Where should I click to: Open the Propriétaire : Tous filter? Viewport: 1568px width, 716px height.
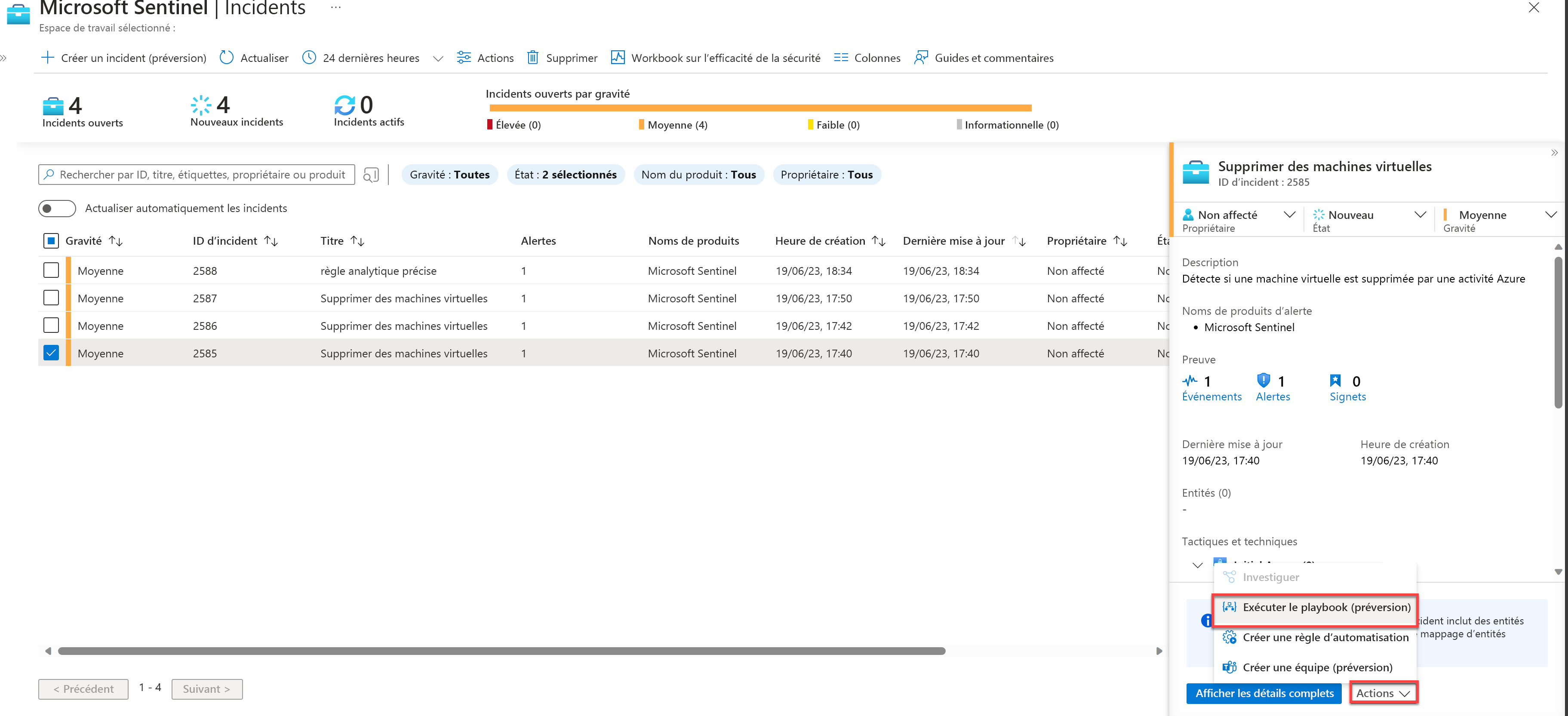pyautogui.click(x=827, y=175)
